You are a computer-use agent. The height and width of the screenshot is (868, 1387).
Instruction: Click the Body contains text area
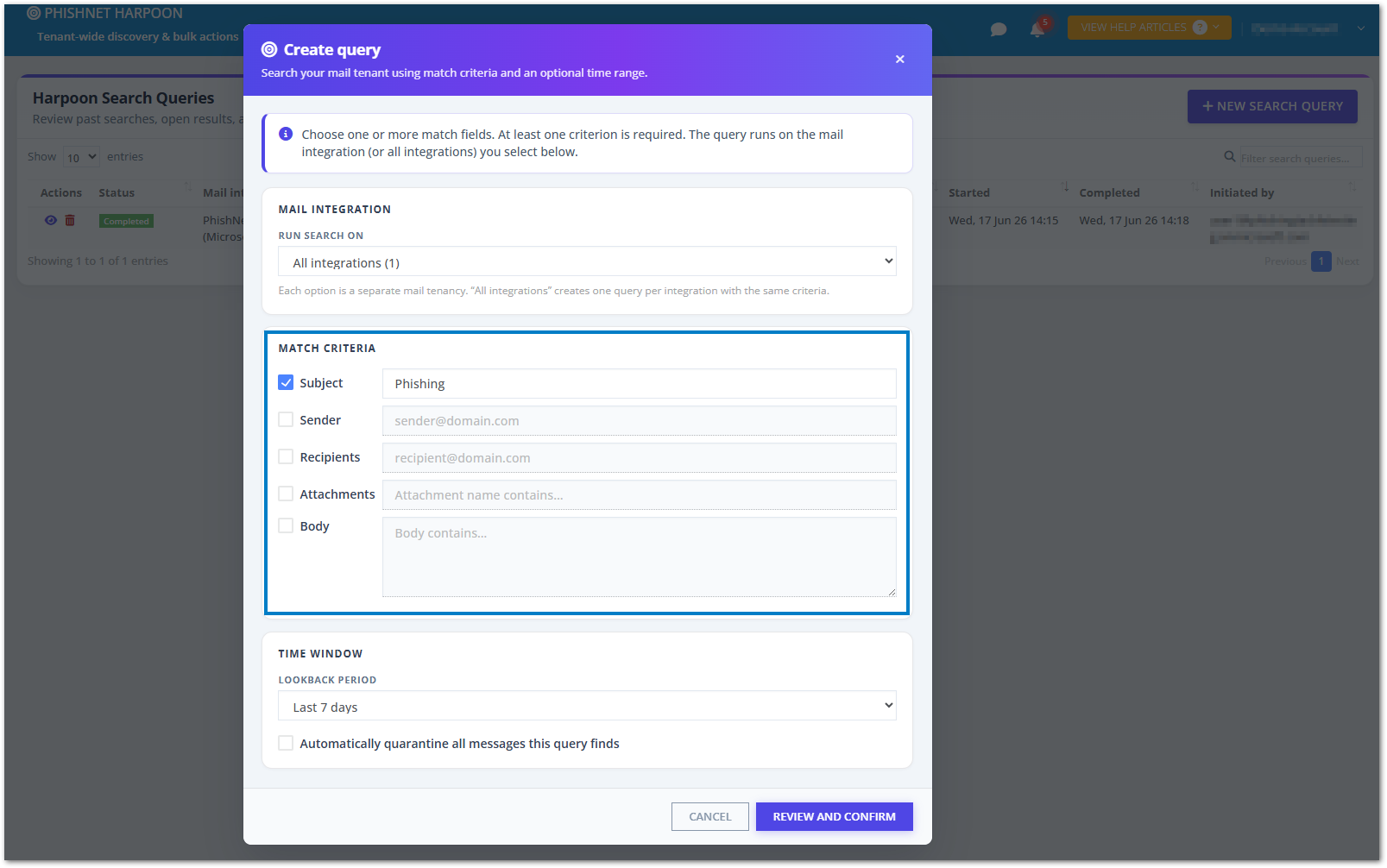639,557
